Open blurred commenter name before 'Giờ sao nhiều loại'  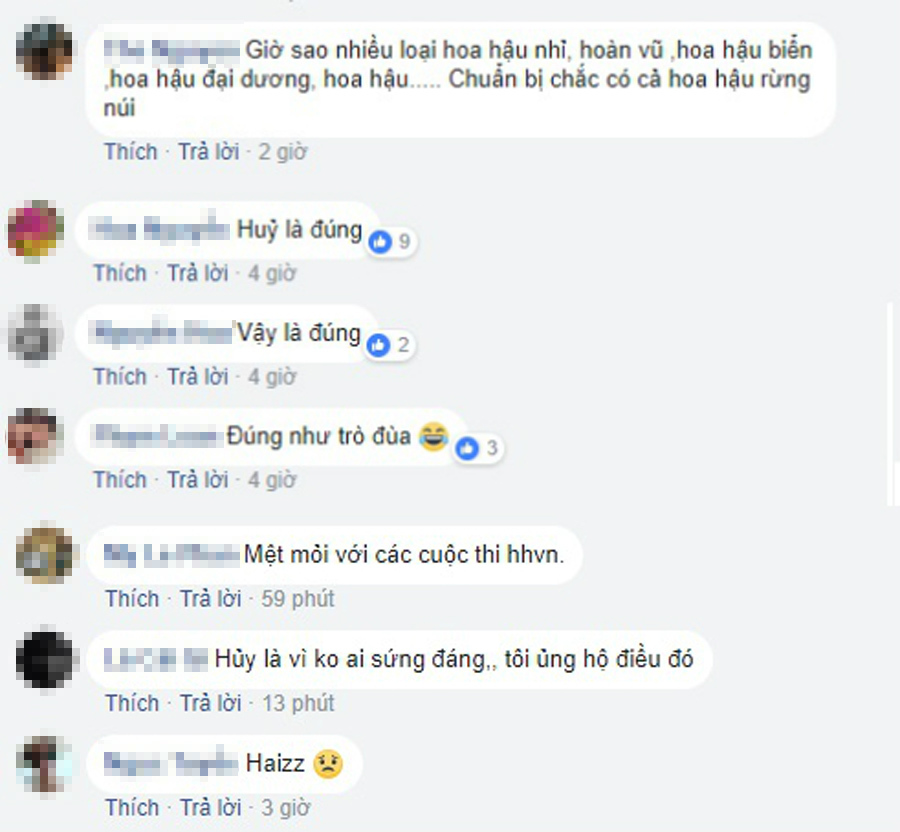(x=172, y=50)
